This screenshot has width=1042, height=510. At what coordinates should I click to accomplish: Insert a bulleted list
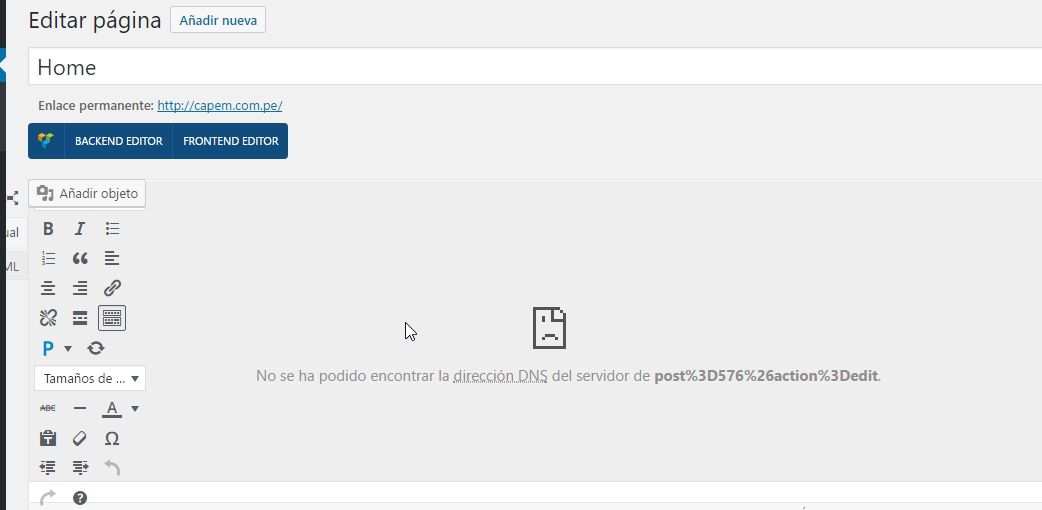pyautogui.click(x=112, y=229)
